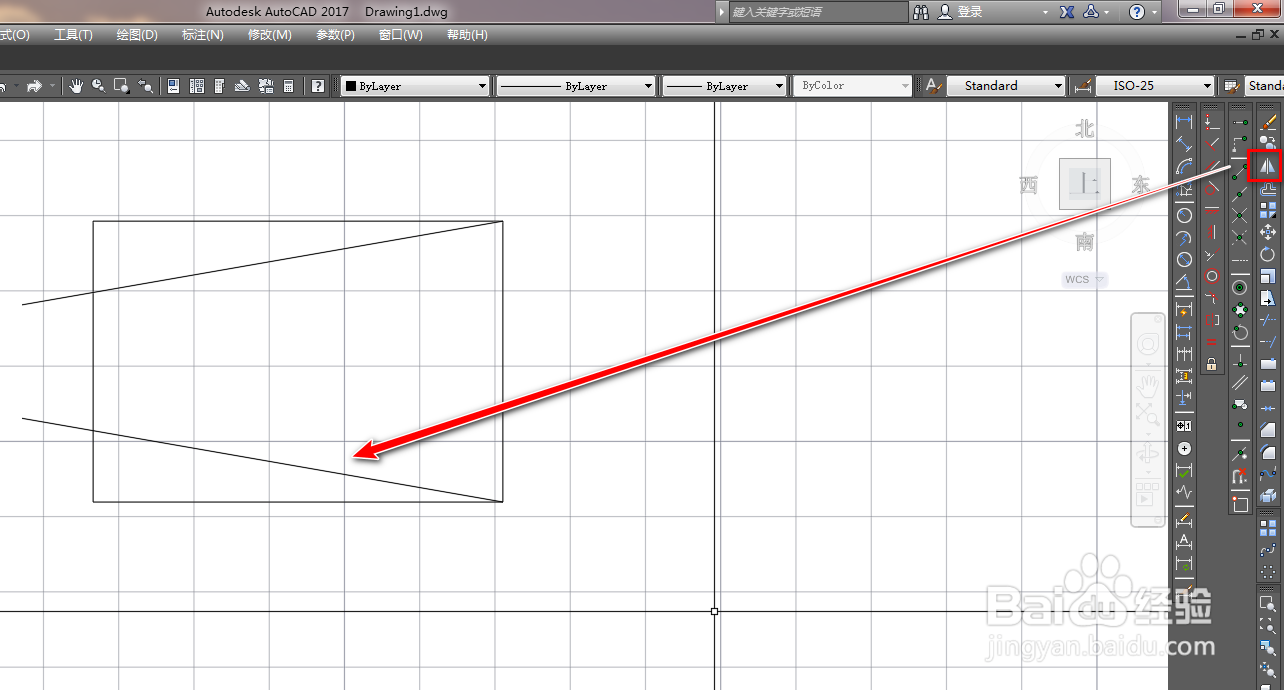Open the 修改(M) menu

tap(270, 35)
